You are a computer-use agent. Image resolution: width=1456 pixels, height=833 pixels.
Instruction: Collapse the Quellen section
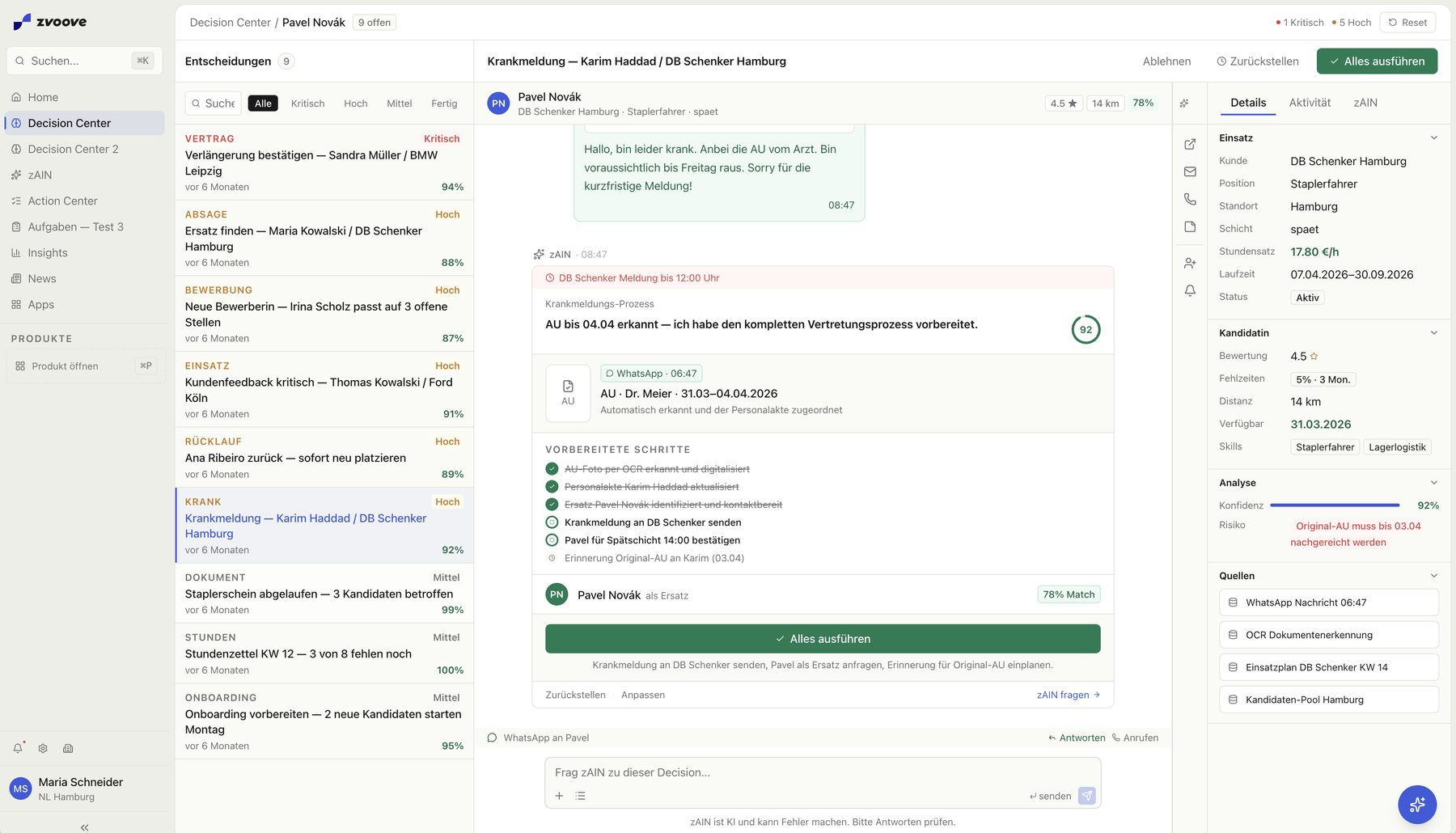[1433, 576]
